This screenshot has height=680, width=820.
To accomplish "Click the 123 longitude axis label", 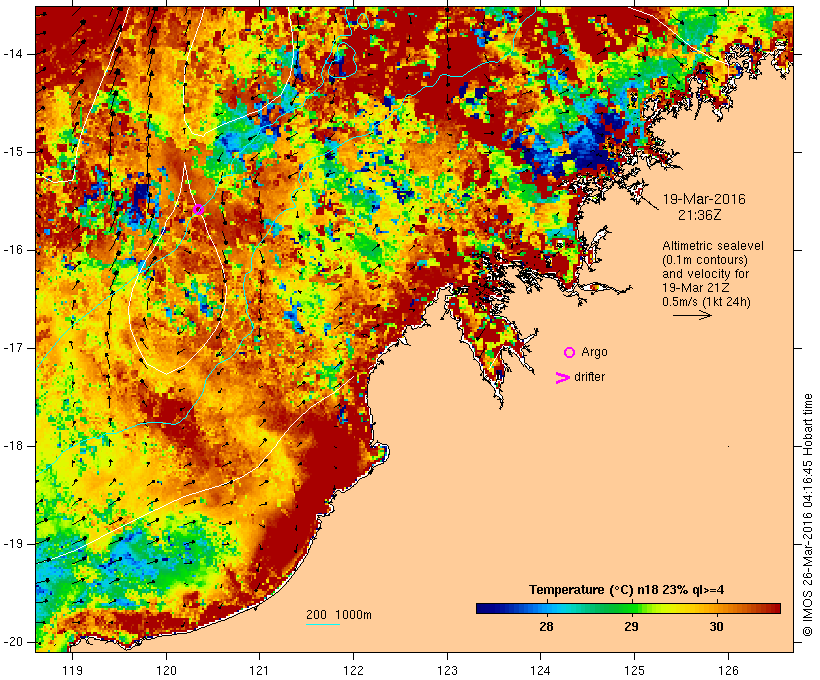I will point(447,670).
